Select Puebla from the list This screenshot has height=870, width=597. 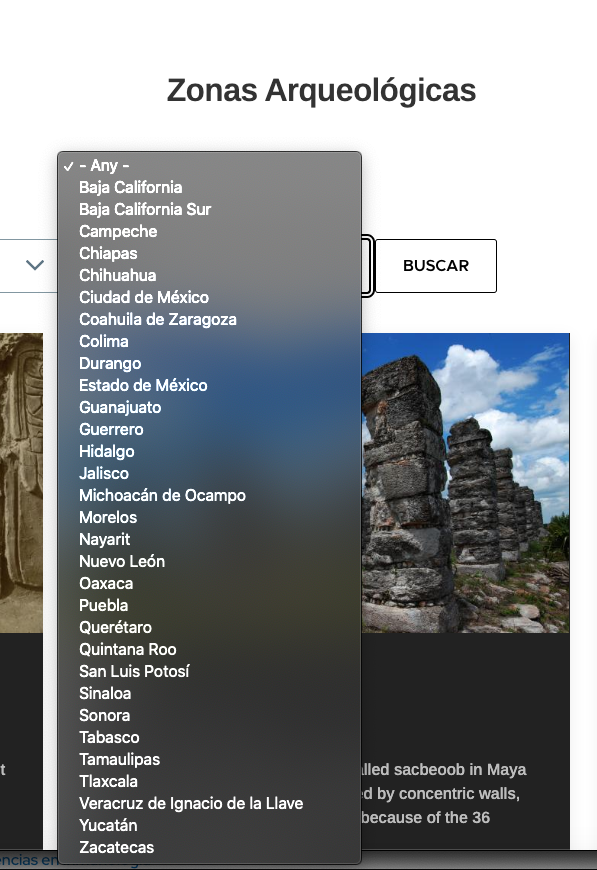(210, 605)
